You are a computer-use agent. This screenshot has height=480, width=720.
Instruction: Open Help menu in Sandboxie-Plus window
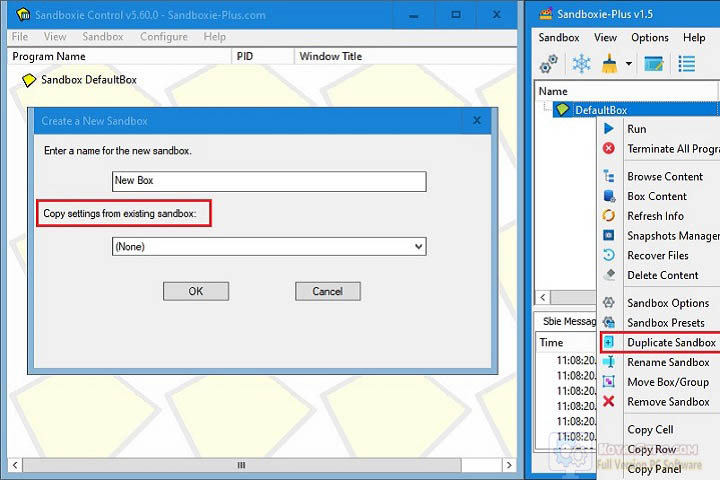tap(694, 38)
